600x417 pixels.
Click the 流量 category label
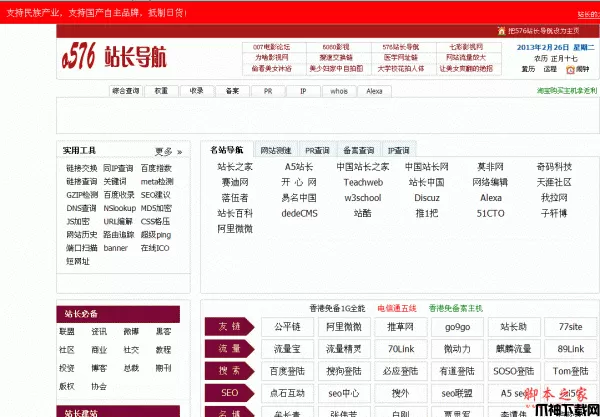pos(230,349)
